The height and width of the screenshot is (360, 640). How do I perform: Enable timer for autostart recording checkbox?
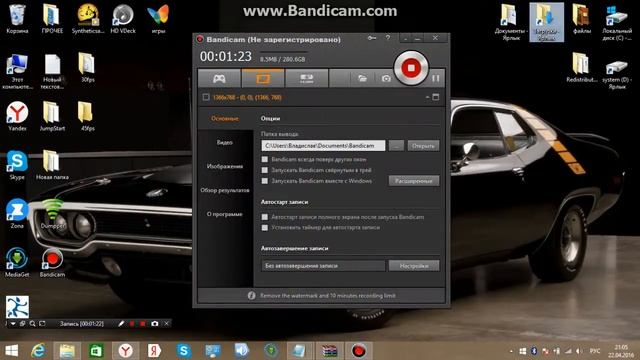click(264, 227)
